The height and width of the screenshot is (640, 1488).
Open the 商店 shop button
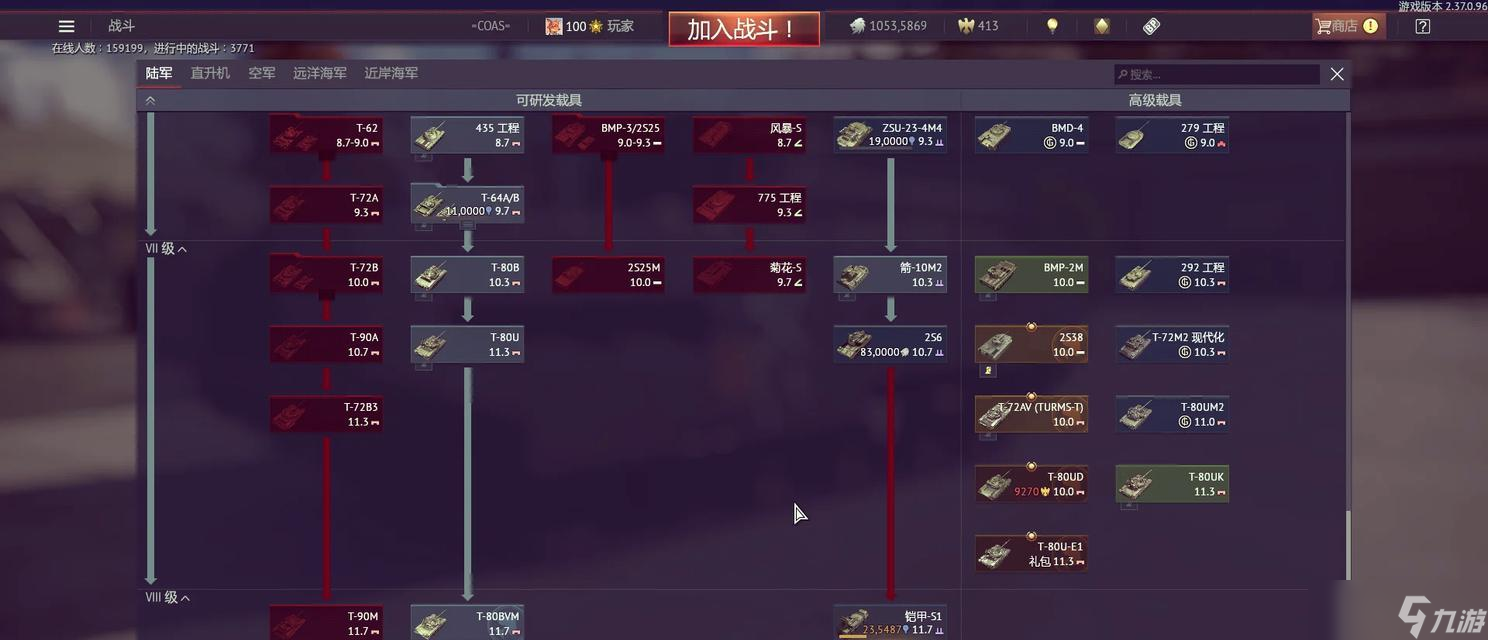click(x=1349, y=26)
